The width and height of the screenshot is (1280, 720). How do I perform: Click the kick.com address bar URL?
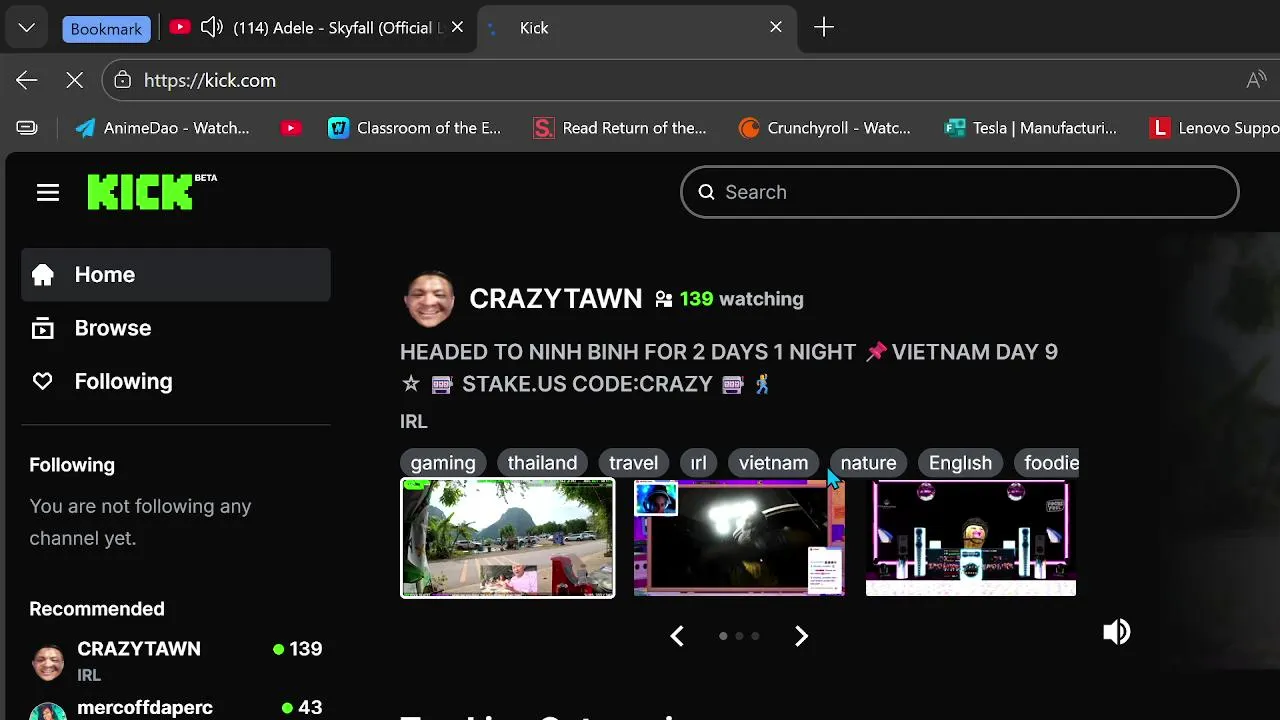click(x=210, y=80)
